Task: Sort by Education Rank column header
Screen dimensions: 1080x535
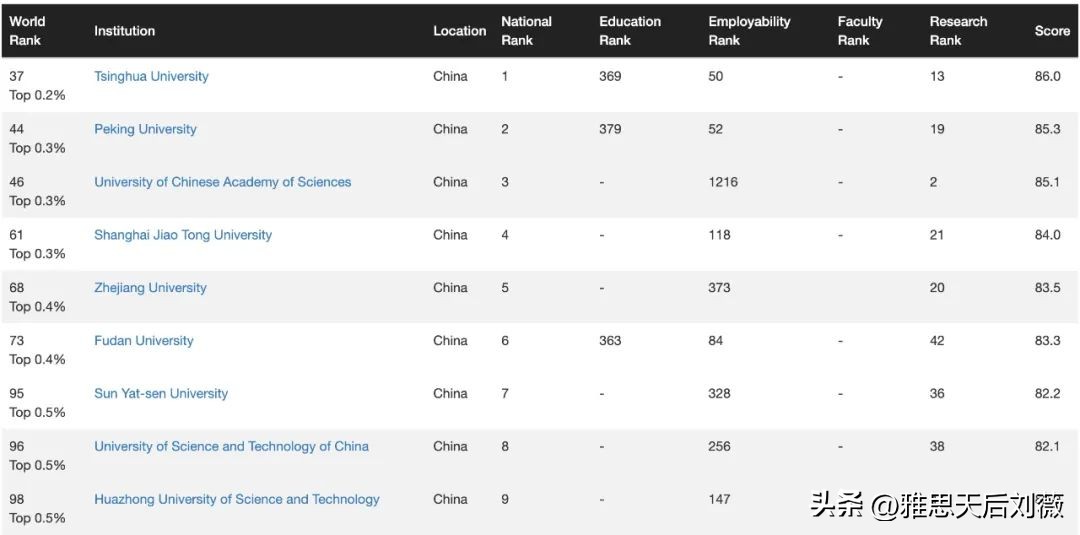Action: 630,31
